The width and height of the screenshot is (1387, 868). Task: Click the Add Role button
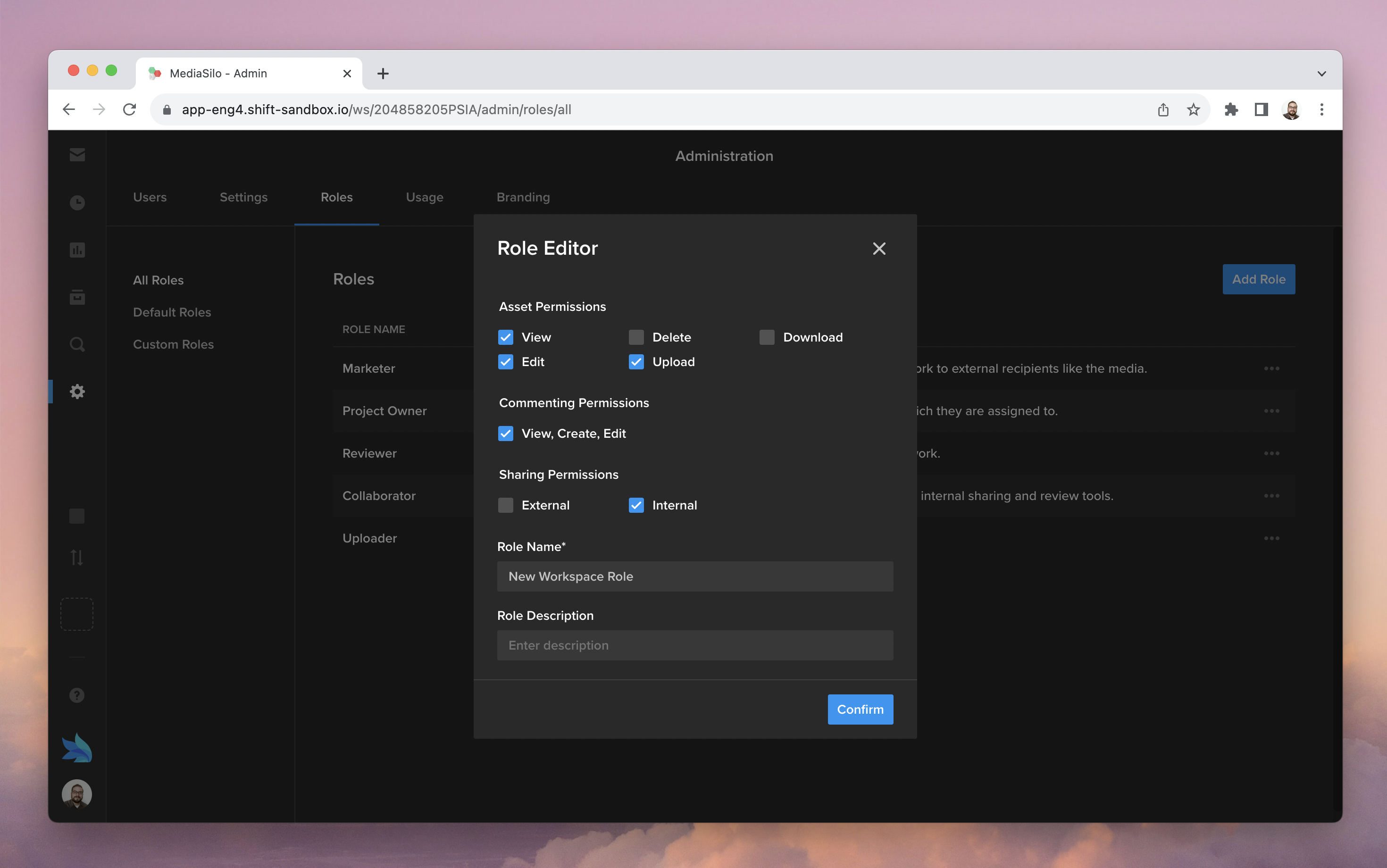tap(1258, 279)
